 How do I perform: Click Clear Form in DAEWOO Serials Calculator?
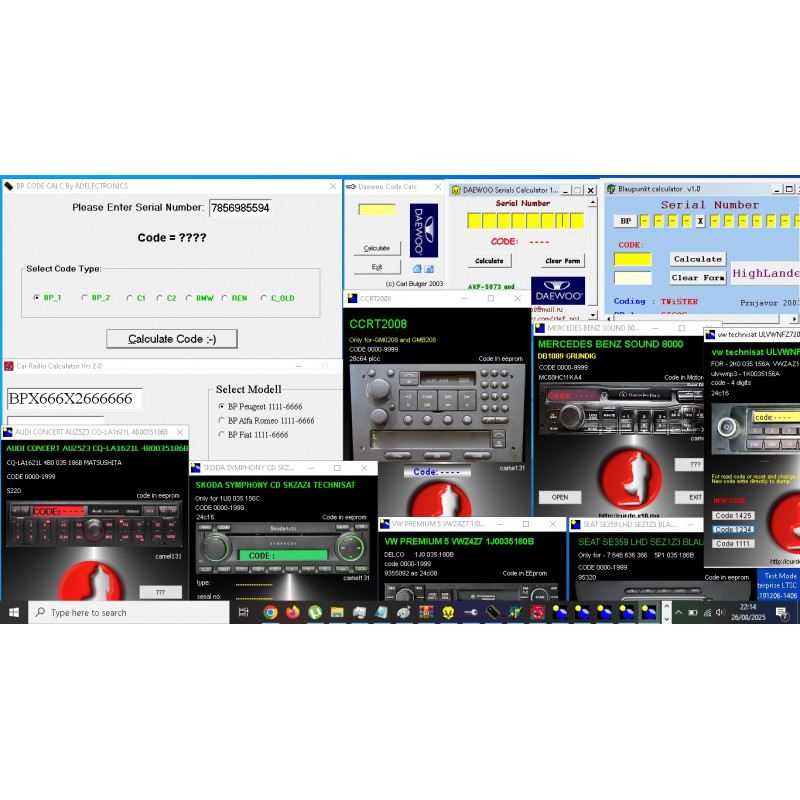pos(563,261)
